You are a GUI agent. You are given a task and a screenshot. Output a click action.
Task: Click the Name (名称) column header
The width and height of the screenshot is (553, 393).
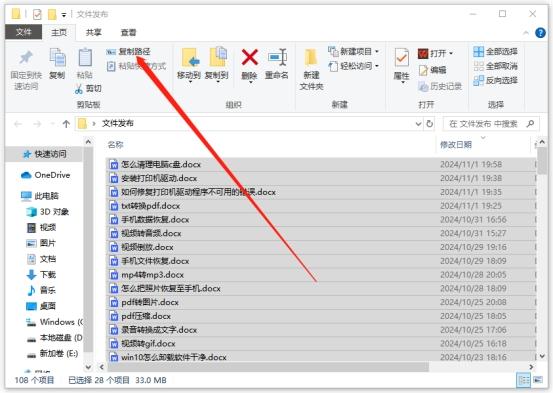click(x=115, y=145)
